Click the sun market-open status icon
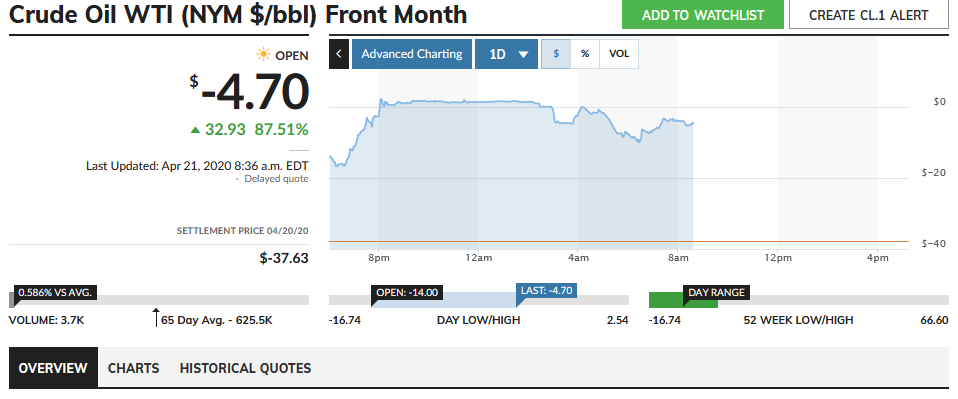 tap(263, 56)
